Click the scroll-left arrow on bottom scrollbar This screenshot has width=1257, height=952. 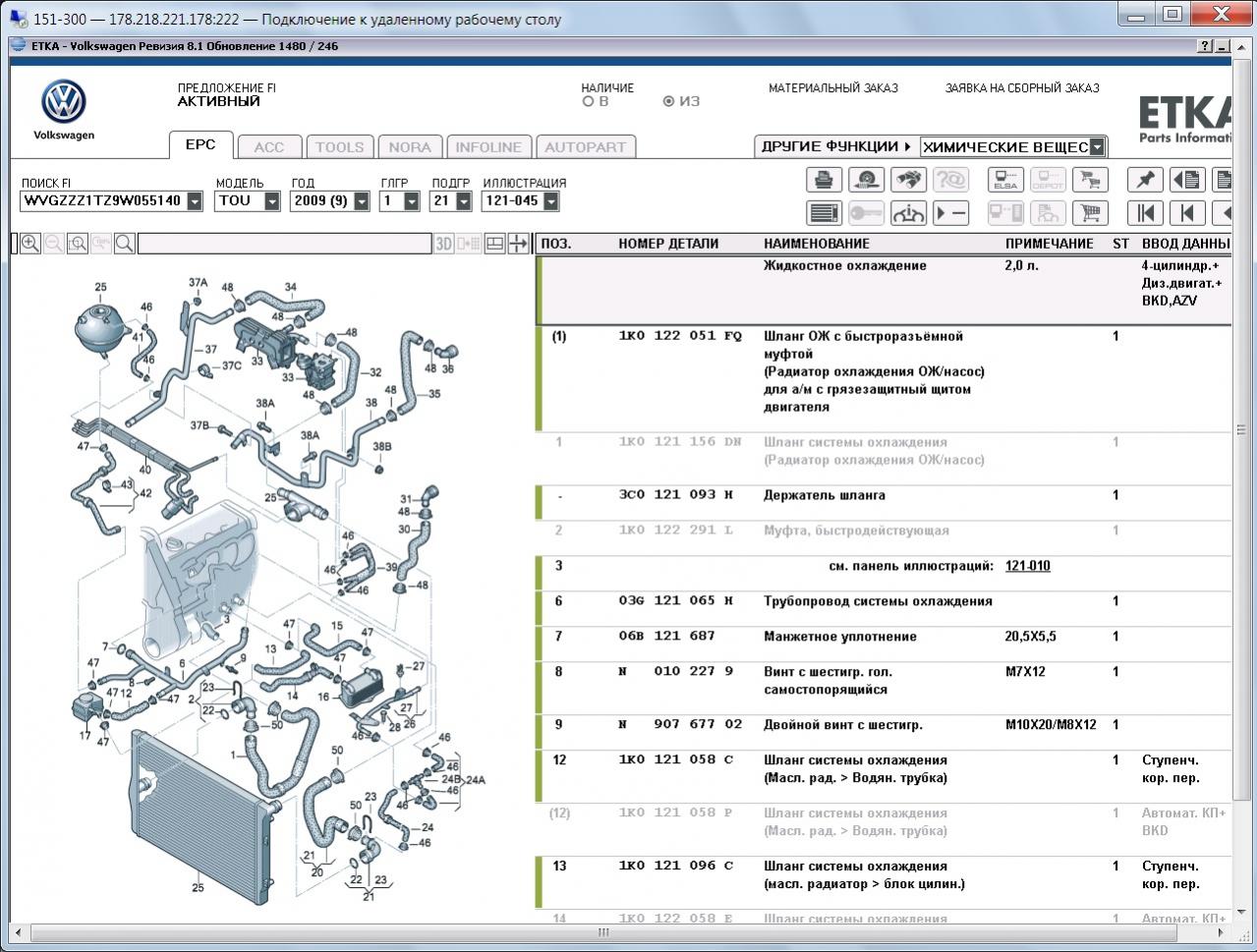[19, 931]
